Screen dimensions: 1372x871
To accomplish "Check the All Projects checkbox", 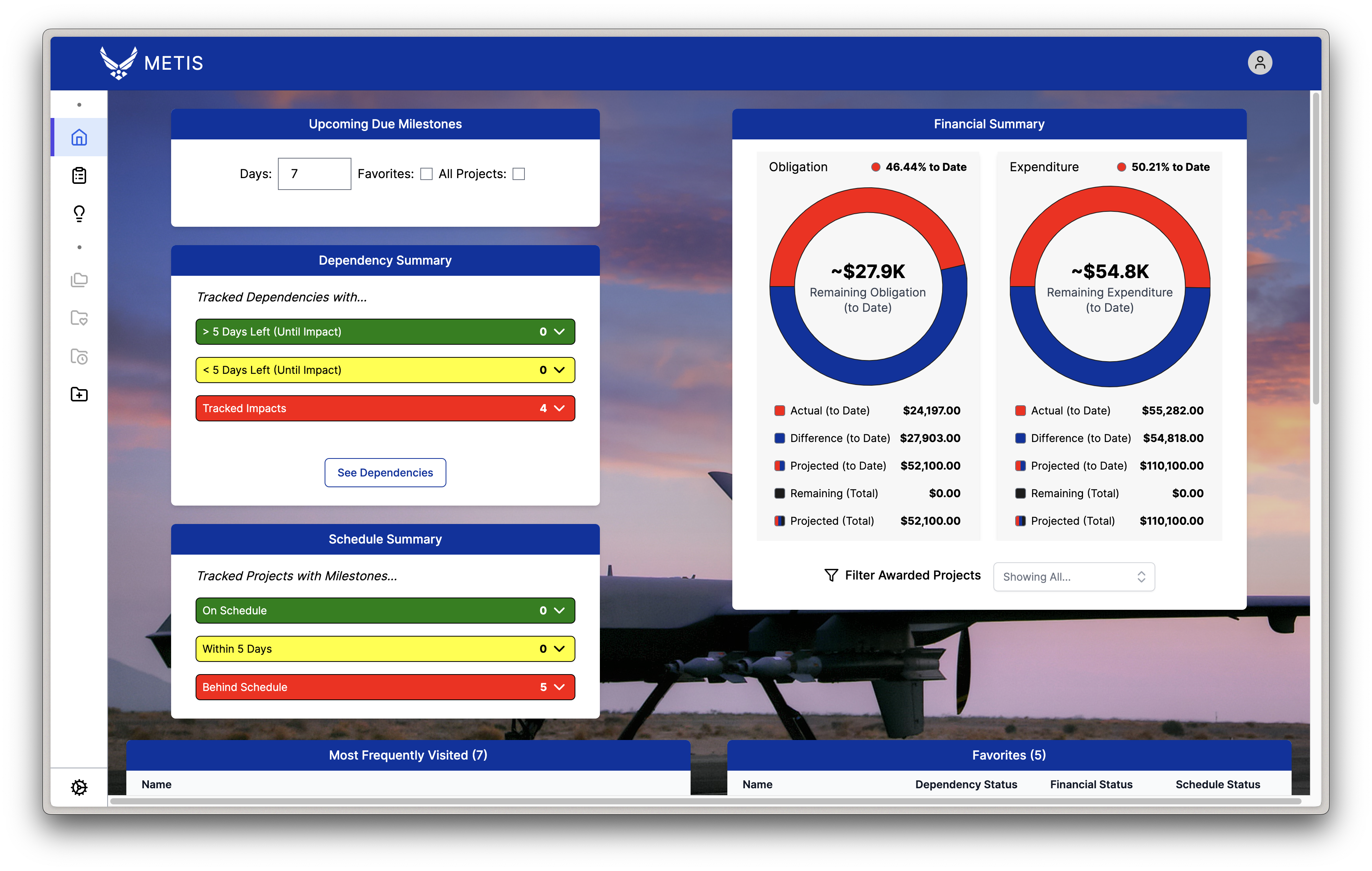I will tap(518, 174).
